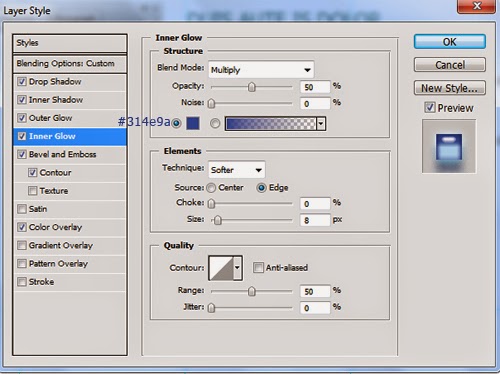500x374 pixels.
Task: Close the Layer Style dialog
Action: pyautogui.click(x=477, y=6)
